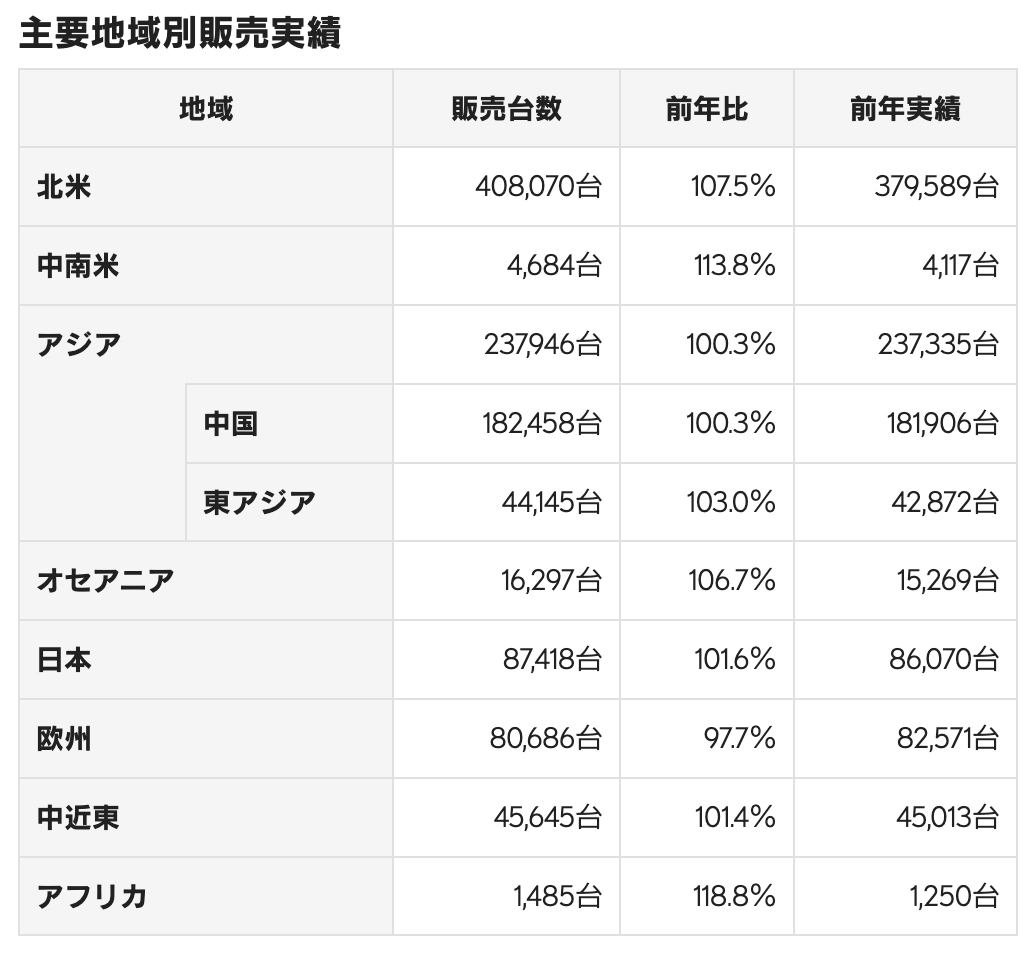Select the 欧州 row label
Viewport: 1030px width, 953px height.
(64, 739)
